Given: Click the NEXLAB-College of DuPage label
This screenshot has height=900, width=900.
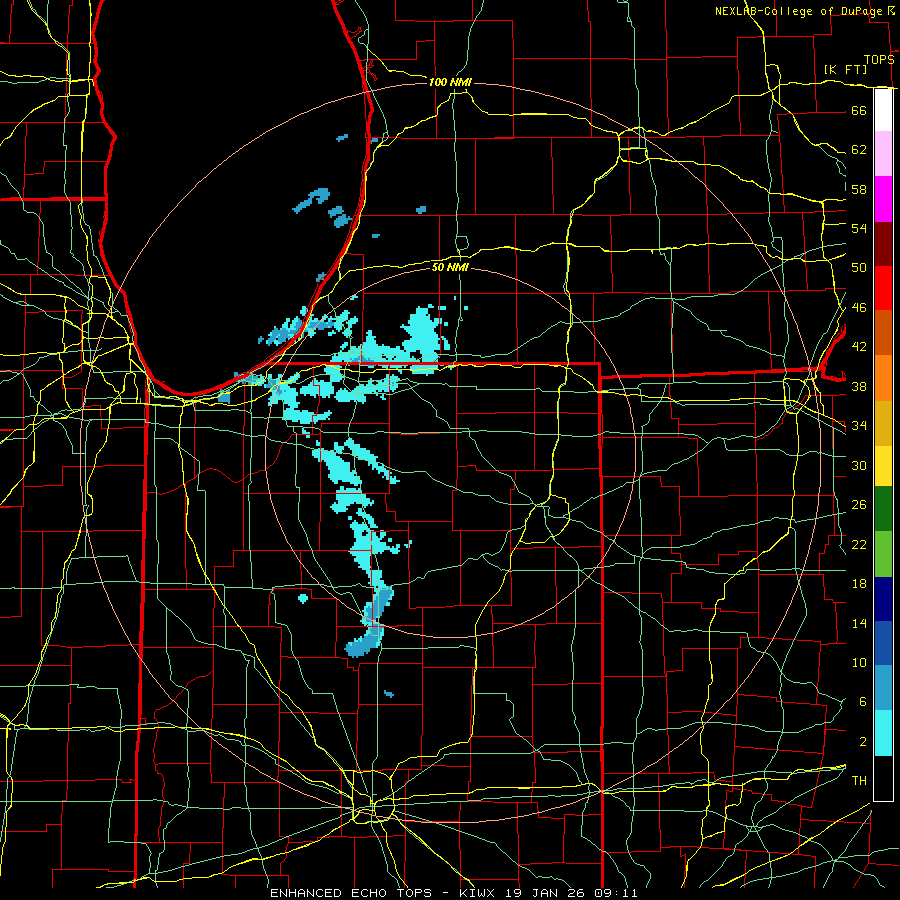Looking at the screenshot, I should (x=798, y=11).
